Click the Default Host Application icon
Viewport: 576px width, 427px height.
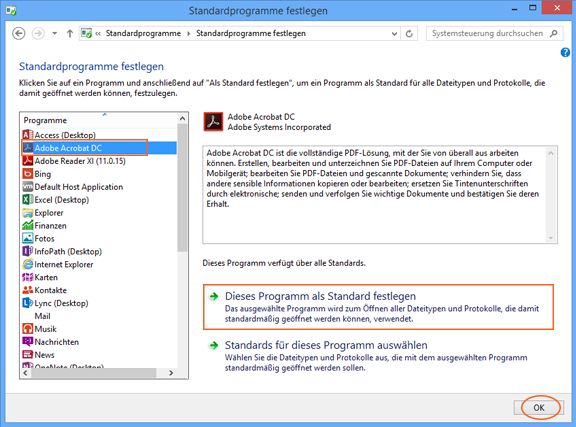[28, 187]
